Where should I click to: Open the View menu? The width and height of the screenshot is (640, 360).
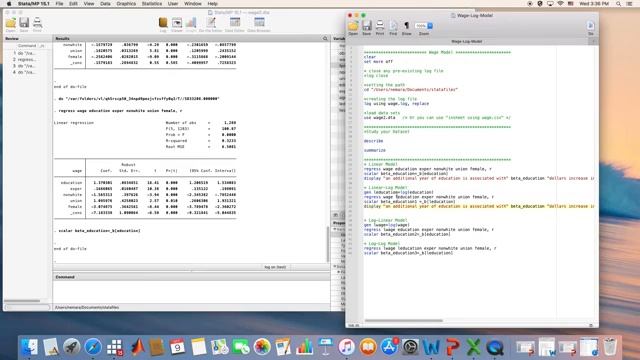(x=89, y=3)
